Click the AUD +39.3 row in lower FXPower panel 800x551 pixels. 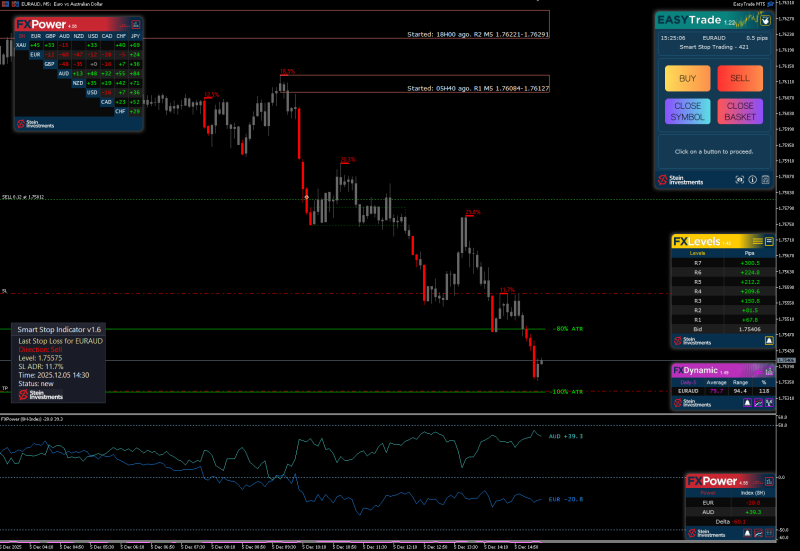[x=731, y=512]
